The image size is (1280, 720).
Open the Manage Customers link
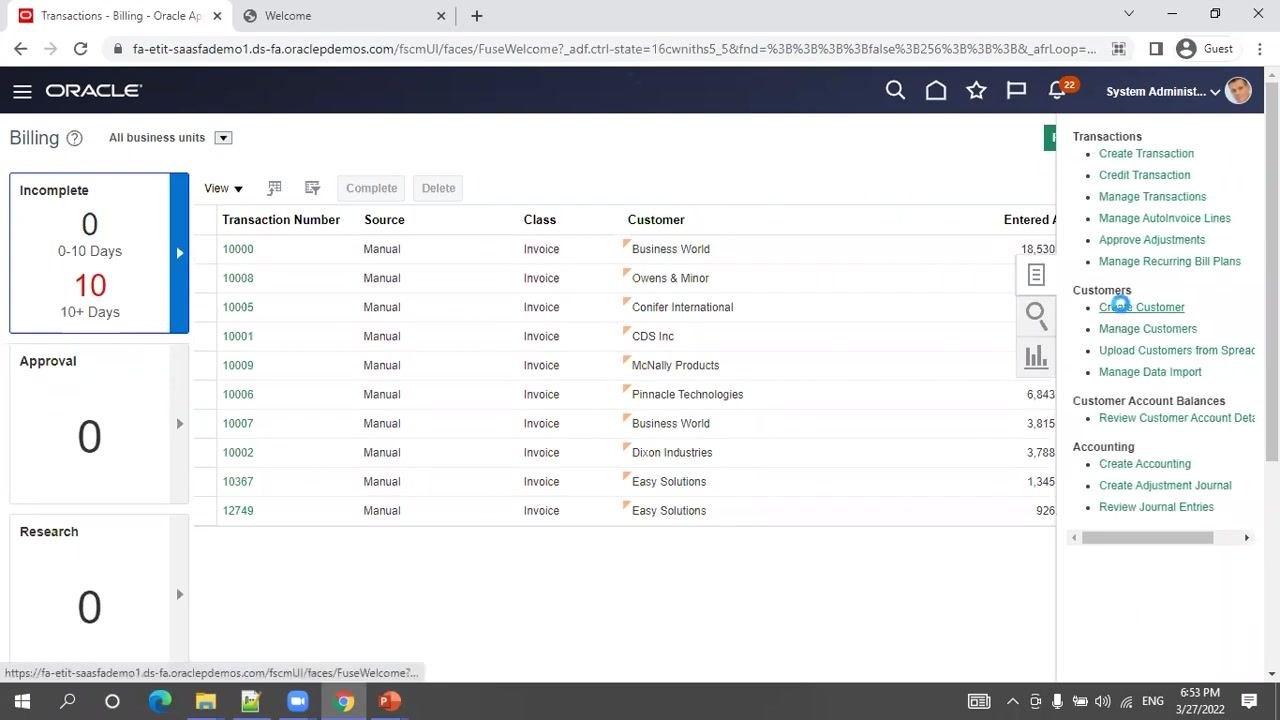pos(1147,329)
